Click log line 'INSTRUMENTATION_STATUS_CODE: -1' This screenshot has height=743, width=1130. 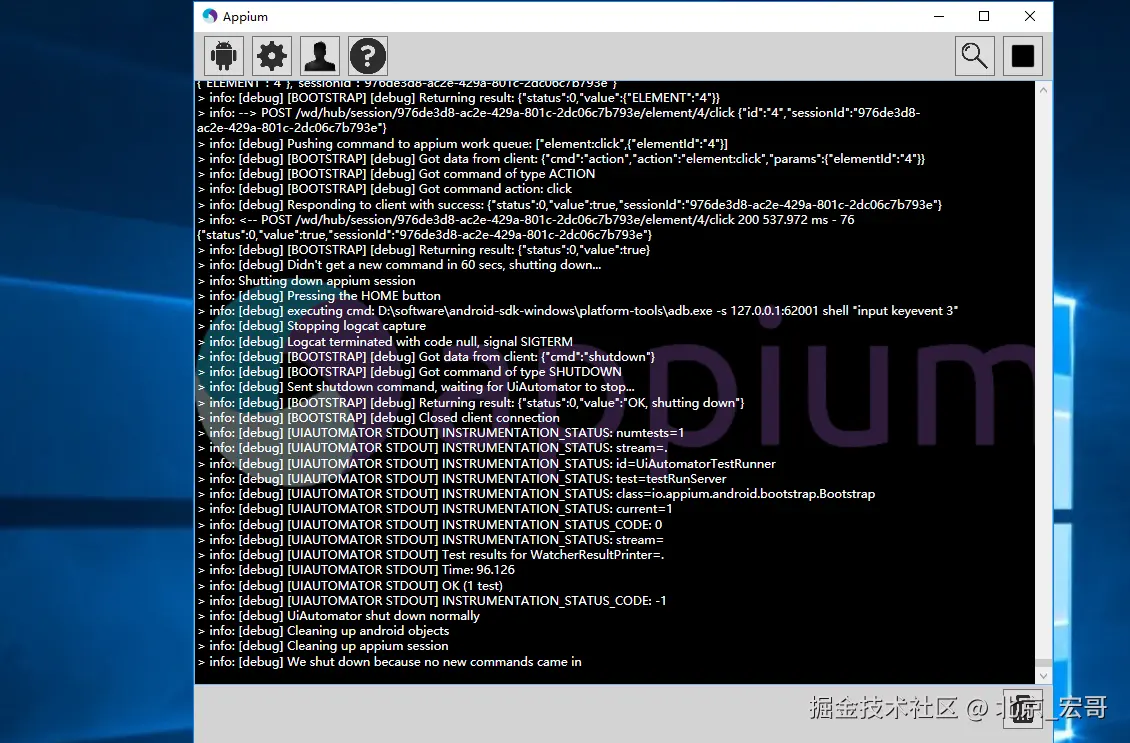(x=432, y=600)
